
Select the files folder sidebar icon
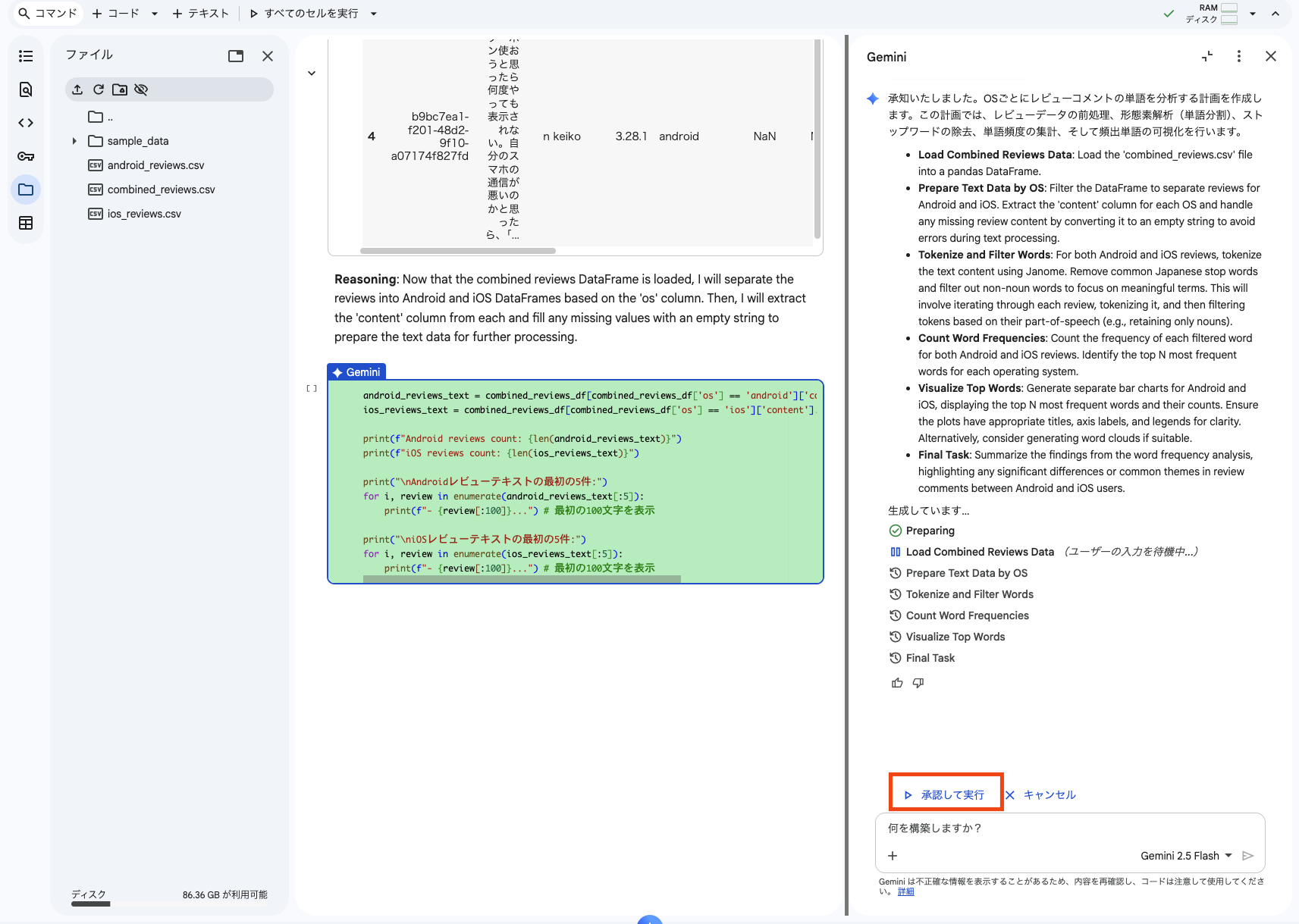click(x=26, y=189)
